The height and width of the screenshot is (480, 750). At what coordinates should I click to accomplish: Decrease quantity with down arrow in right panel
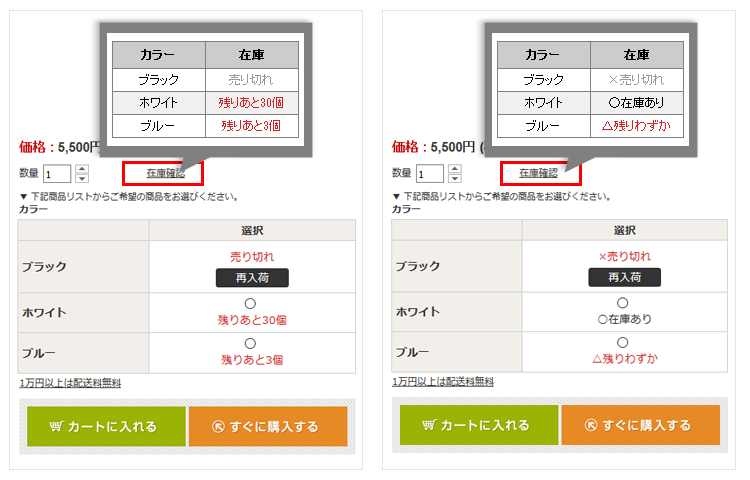[456, 178]
